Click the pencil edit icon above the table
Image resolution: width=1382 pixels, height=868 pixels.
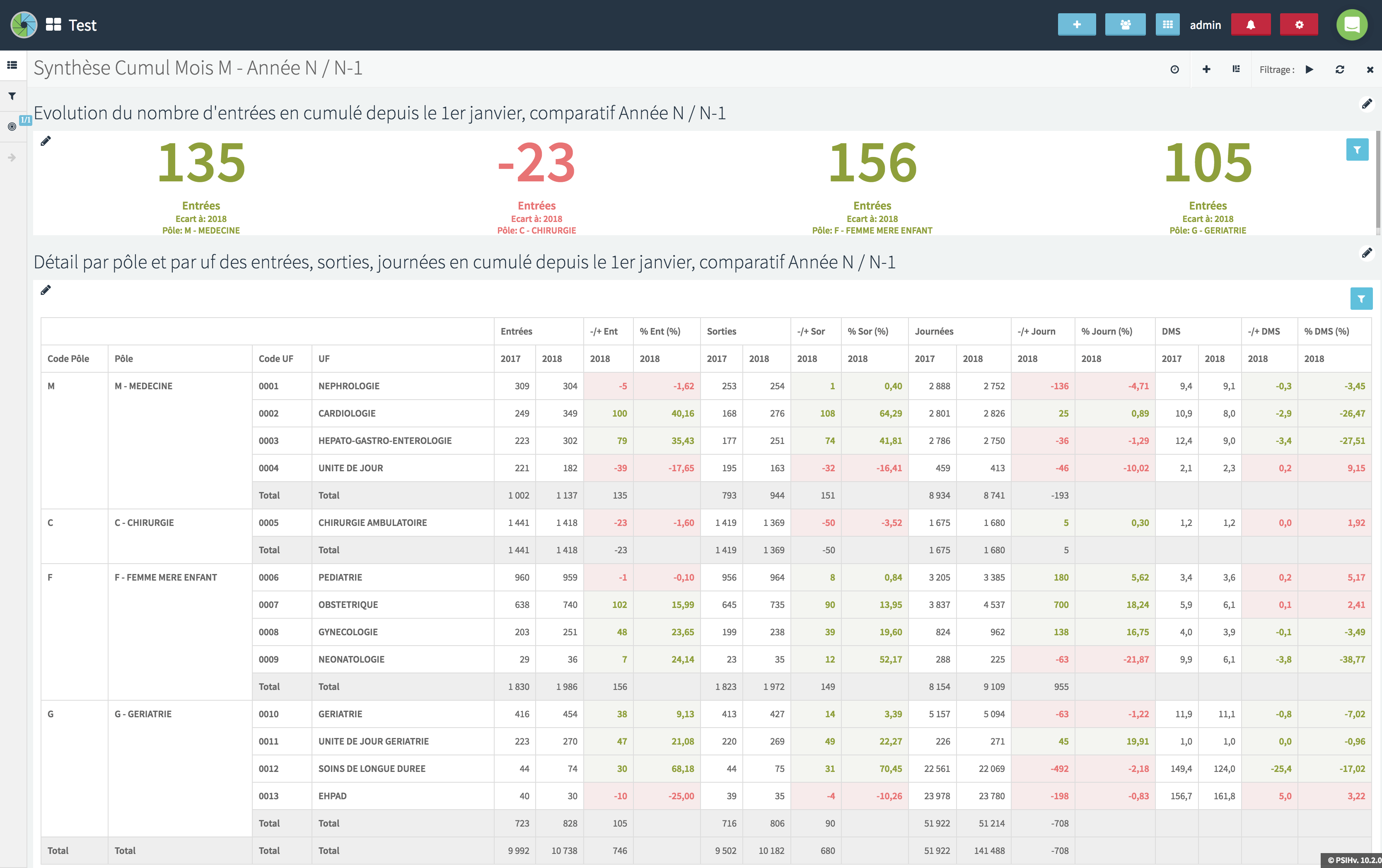[x=46, y=290]
